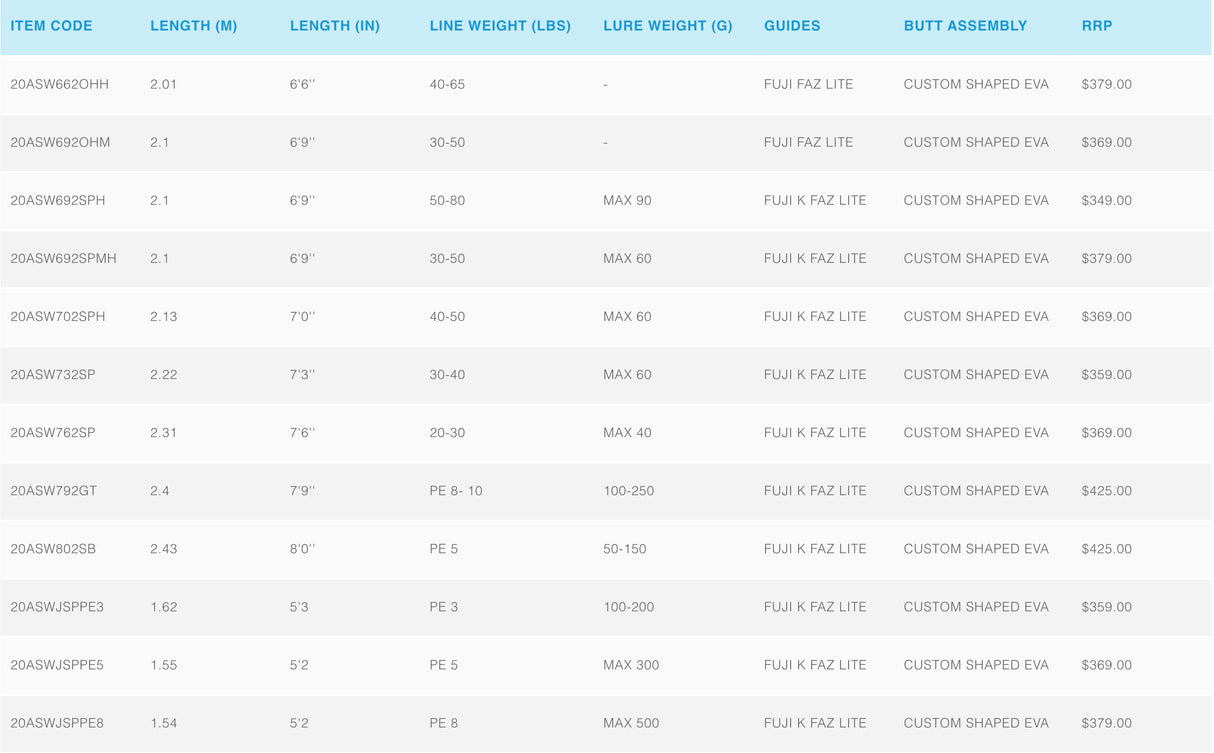Select the 7'6'' length cell

click(302, 433)
